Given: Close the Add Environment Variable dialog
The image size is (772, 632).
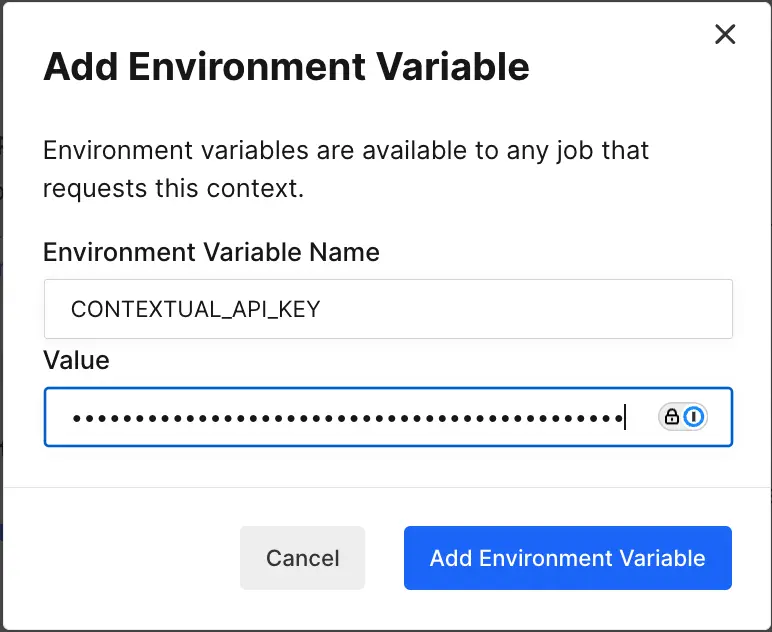Looking at the screenshot, I should [725, 35].
